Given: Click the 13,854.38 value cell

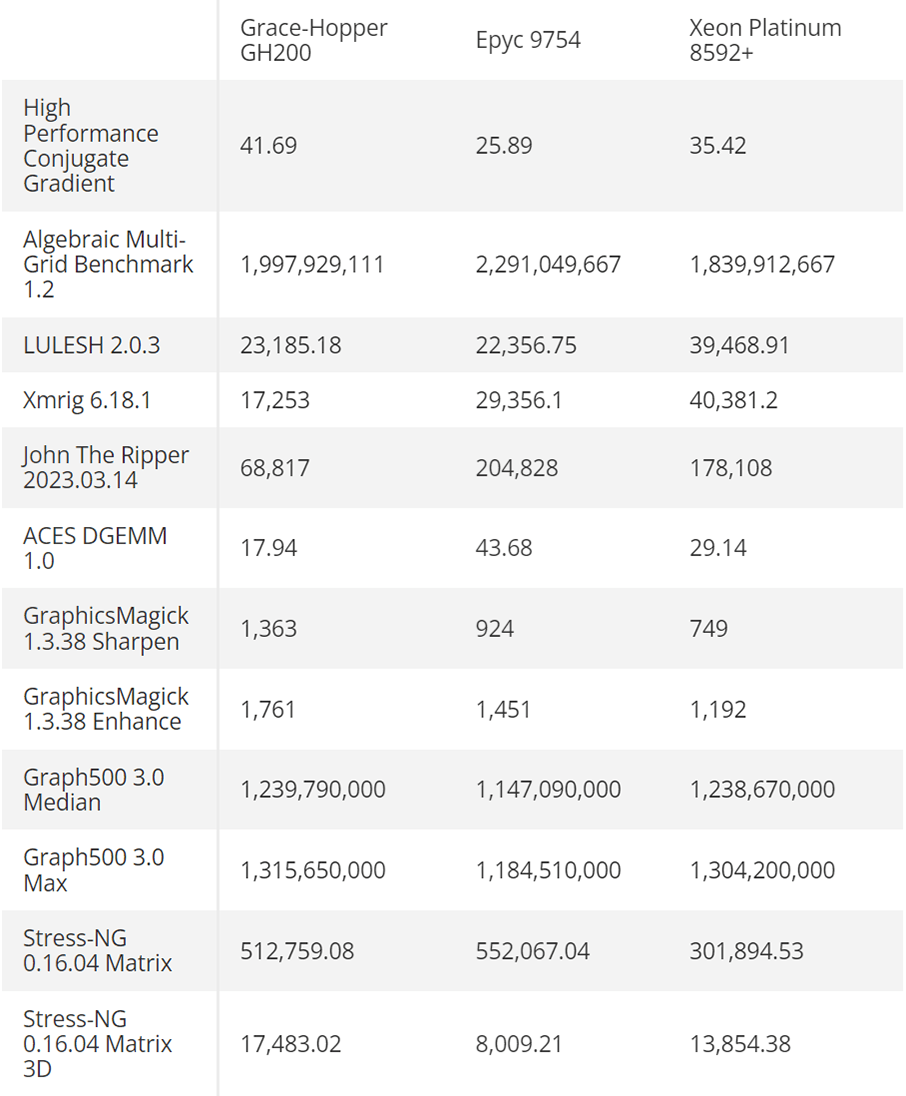Looking at the screenshot, I should tap(740, 1045).
